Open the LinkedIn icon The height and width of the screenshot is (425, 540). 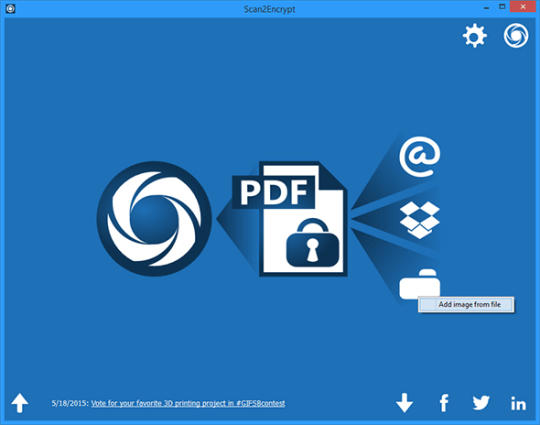(x=518, y=403)
